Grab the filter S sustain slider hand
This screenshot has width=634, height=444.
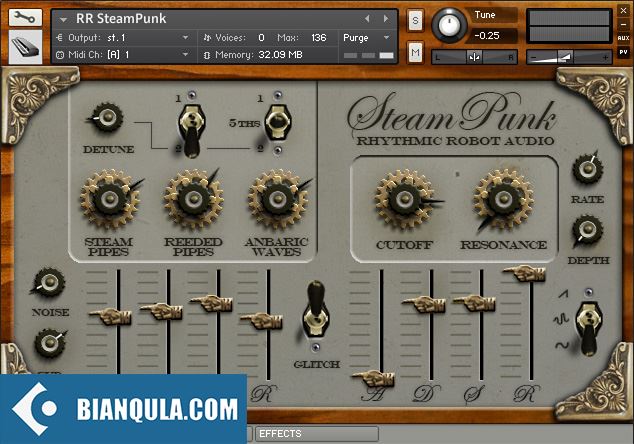pos(473,303)
